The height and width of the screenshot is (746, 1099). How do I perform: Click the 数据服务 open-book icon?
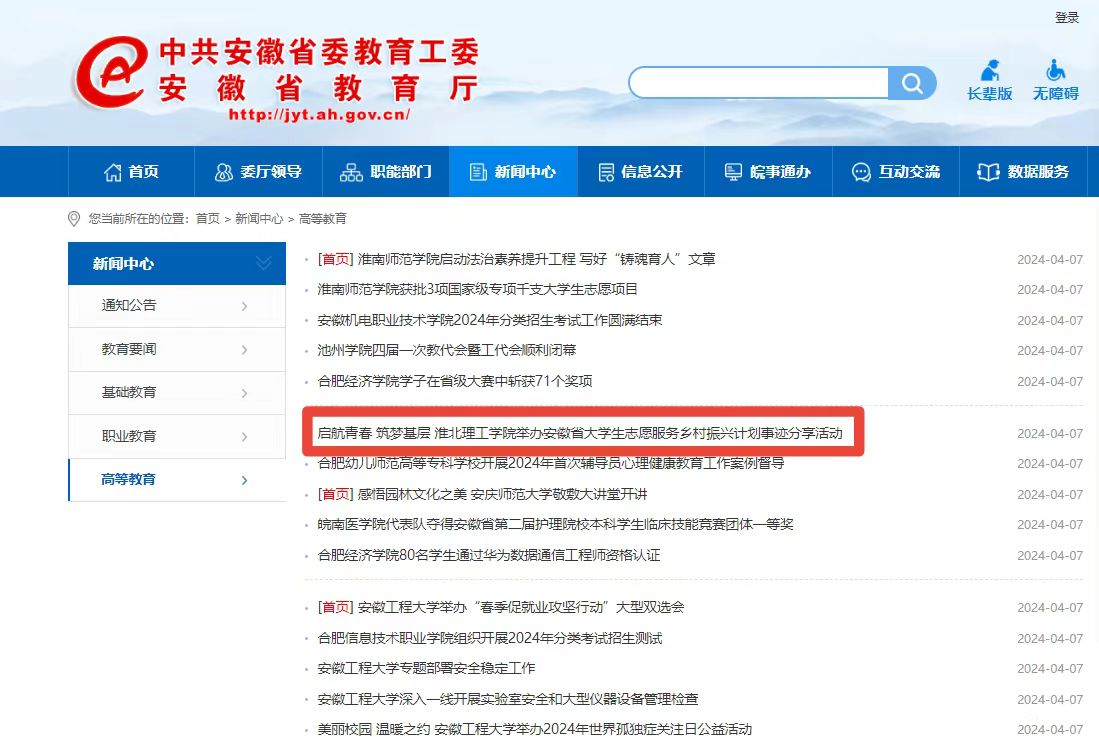click(x=988, y=172)
